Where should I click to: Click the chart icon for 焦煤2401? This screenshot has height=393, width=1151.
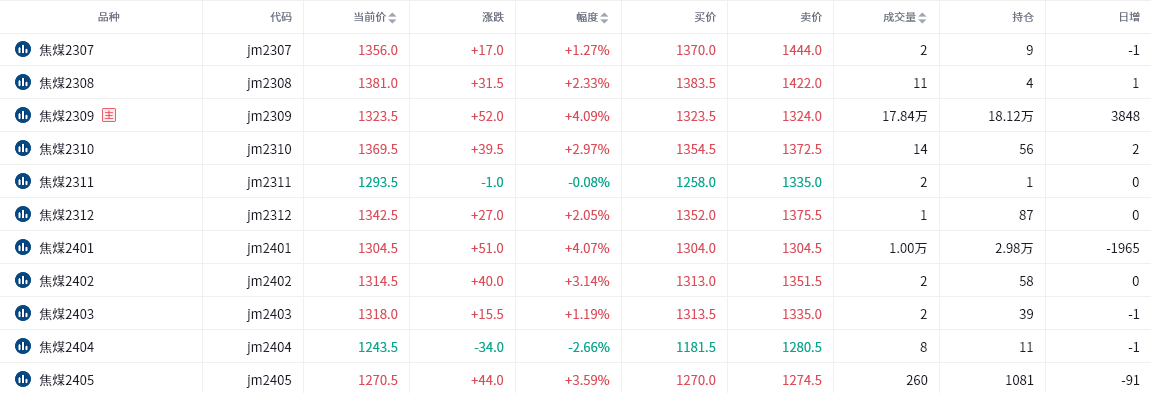(x=23, y=248)
